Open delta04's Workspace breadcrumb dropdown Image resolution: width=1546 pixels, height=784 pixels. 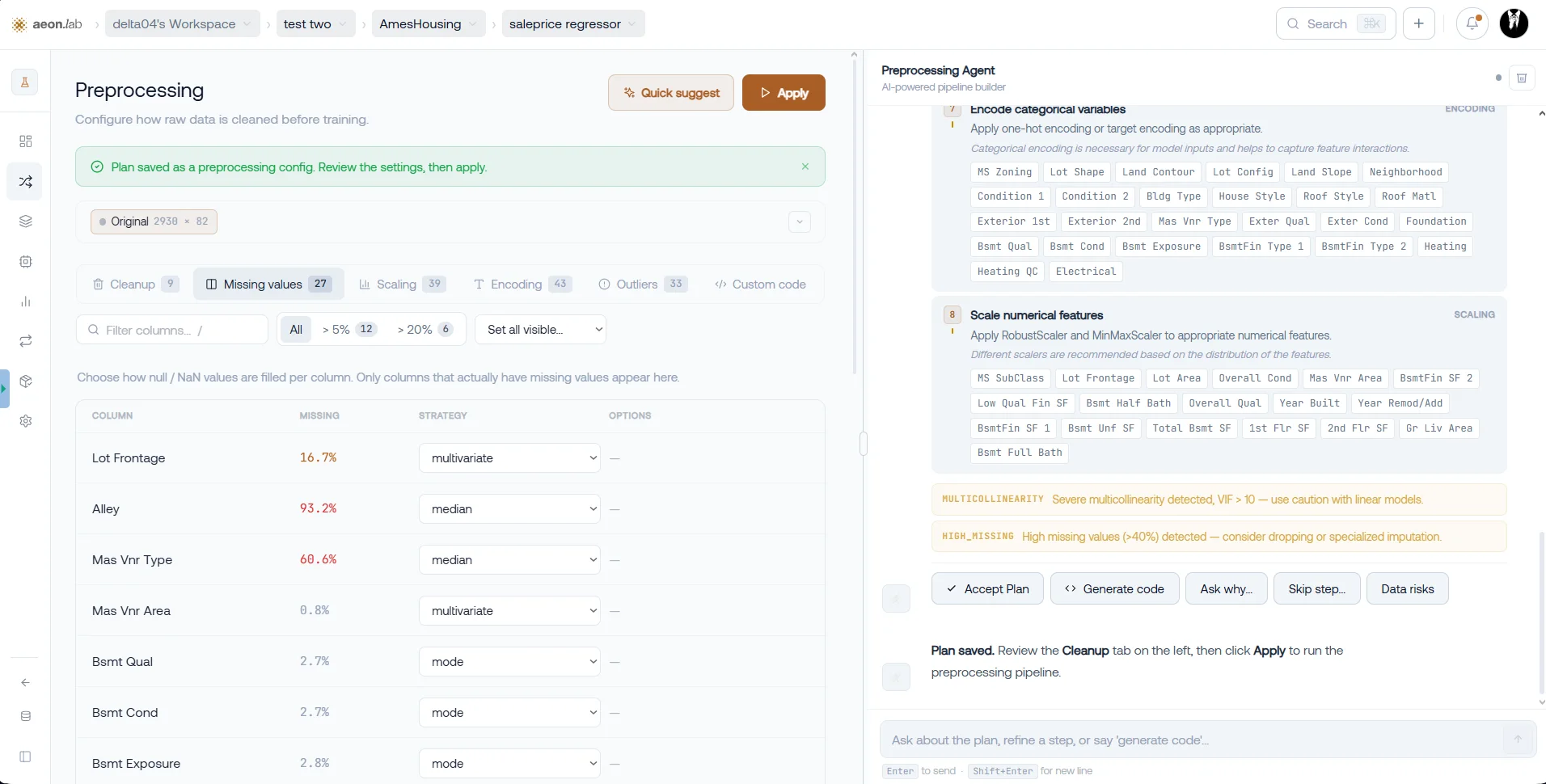183,24
